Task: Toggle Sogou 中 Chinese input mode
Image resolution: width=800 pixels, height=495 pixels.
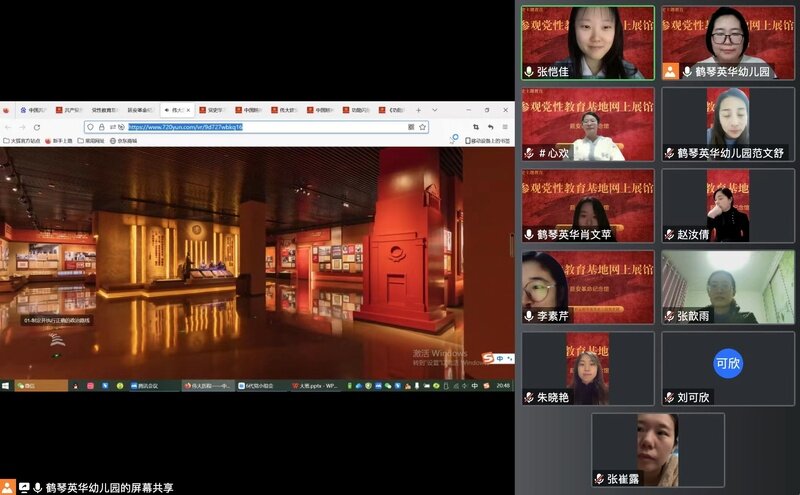Action: click(500, 359)
